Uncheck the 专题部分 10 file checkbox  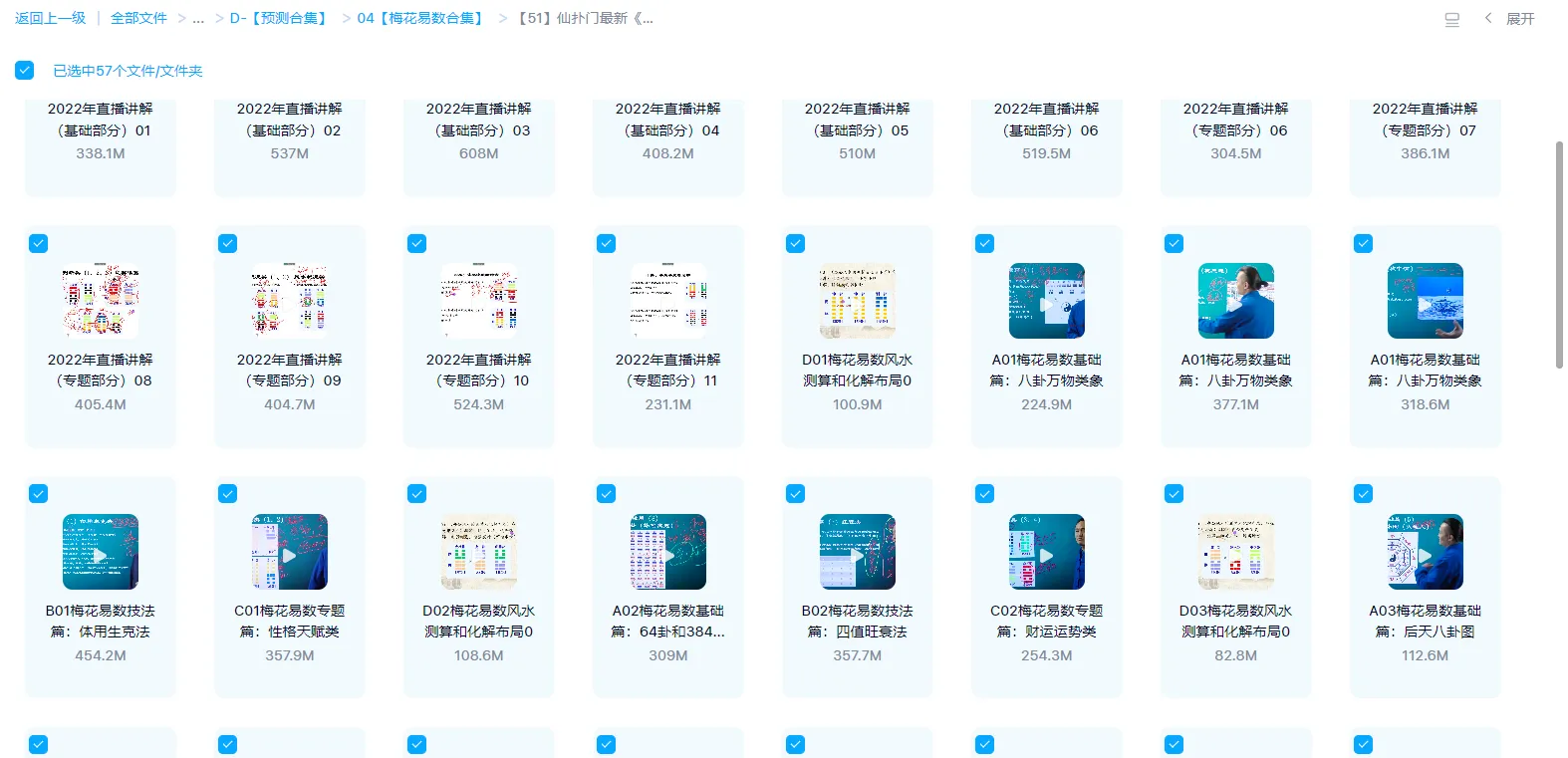[x=417, y=243]
